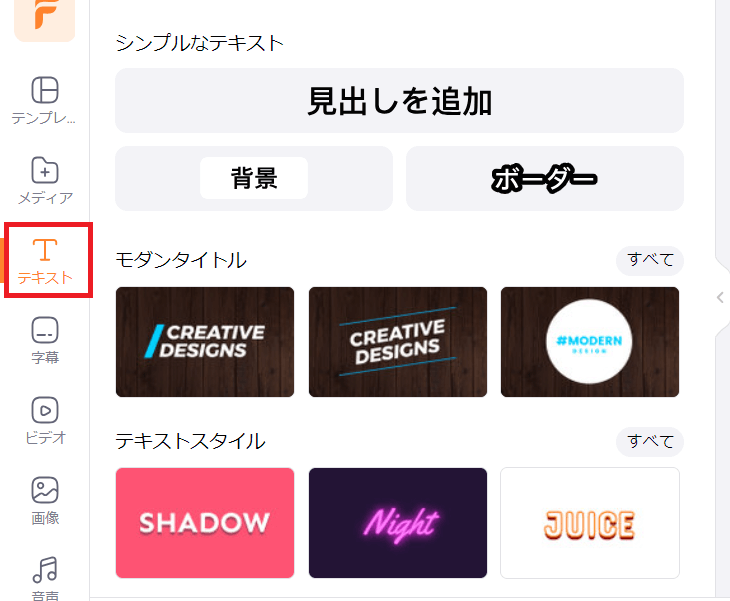The height and width of the screenshot is (601, 730).
Task: Show all Text Style (テキストスタイル) presets
Action: pyautogui.click(x=650, y=442)
